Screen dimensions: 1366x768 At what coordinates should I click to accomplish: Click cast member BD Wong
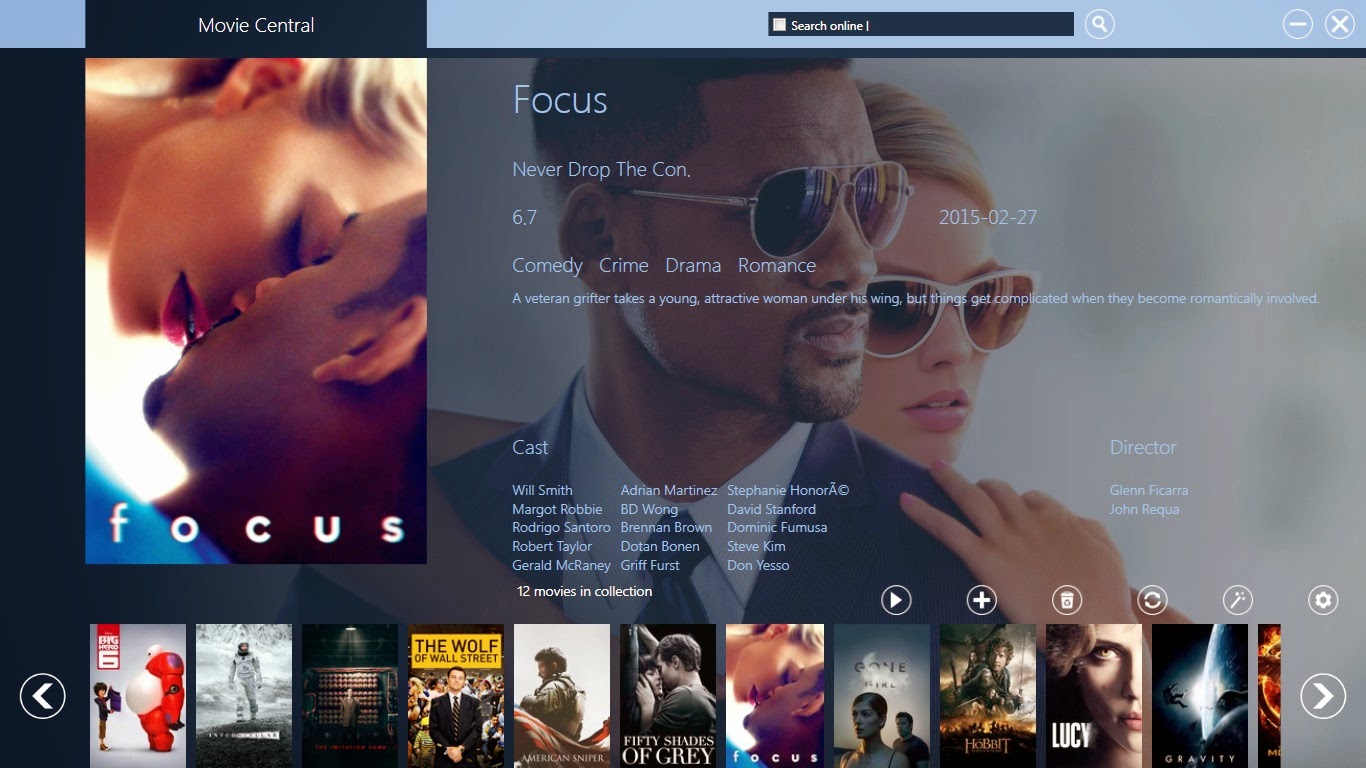pyautogui.click(x=649, y=509)
